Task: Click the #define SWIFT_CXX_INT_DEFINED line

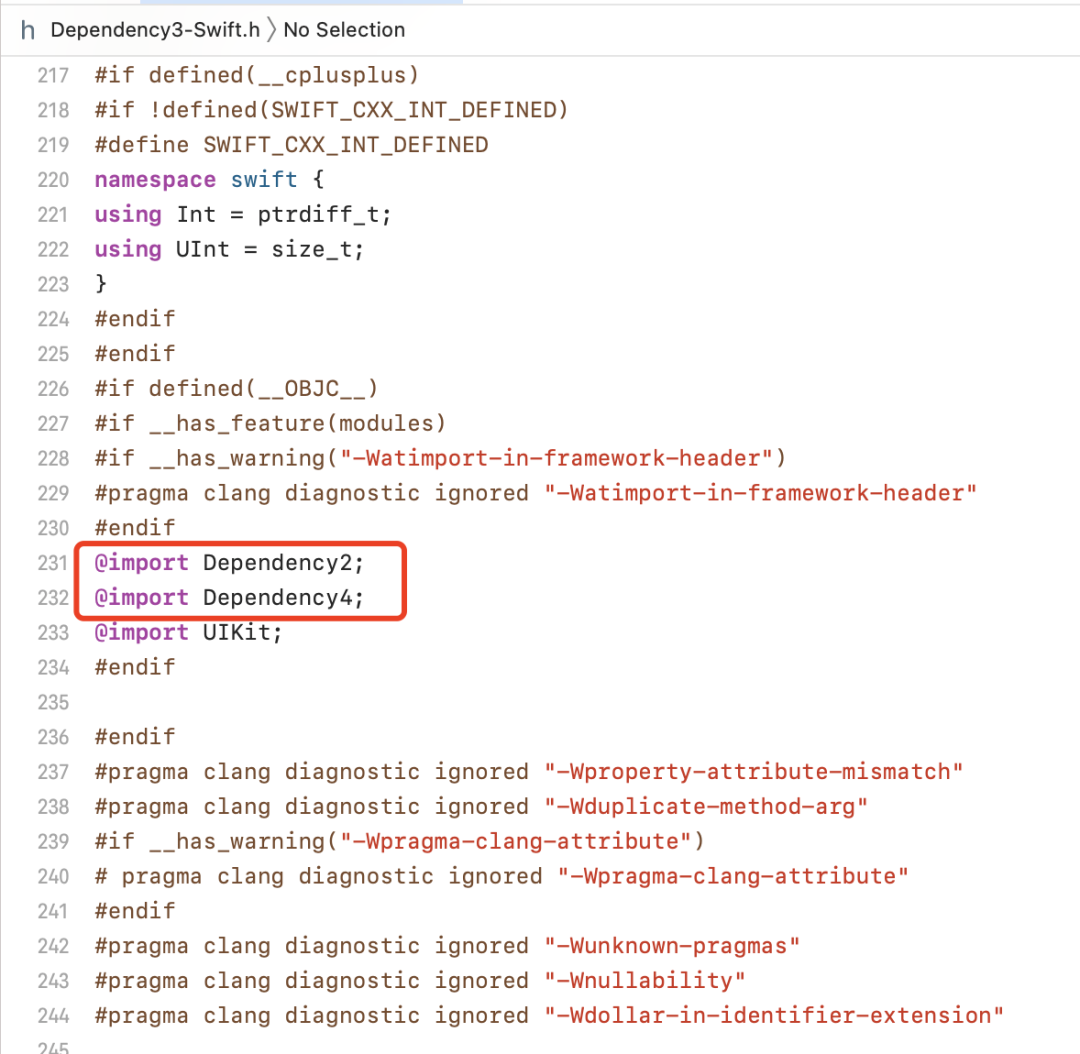Action: 291,145
